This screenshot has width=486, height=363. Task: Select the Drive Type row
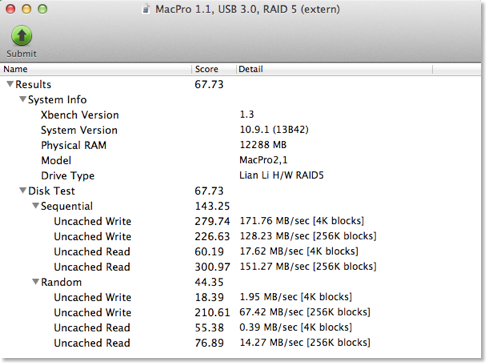pos(240,176)
